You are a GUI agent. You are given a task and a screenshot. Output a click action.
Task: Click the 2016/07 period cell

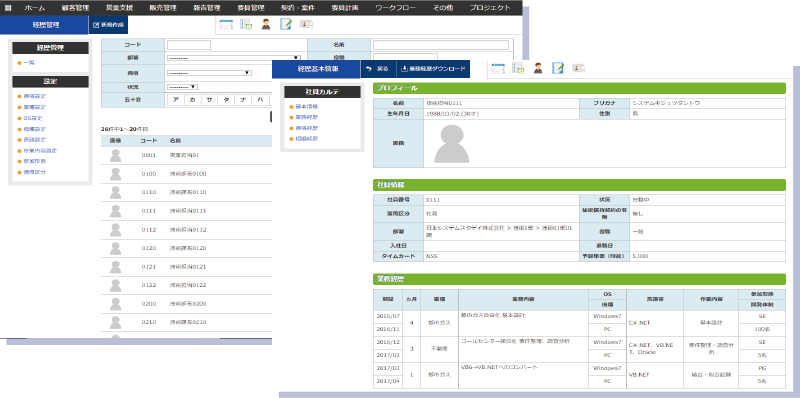pyautogui.click(x=388, y=316)
